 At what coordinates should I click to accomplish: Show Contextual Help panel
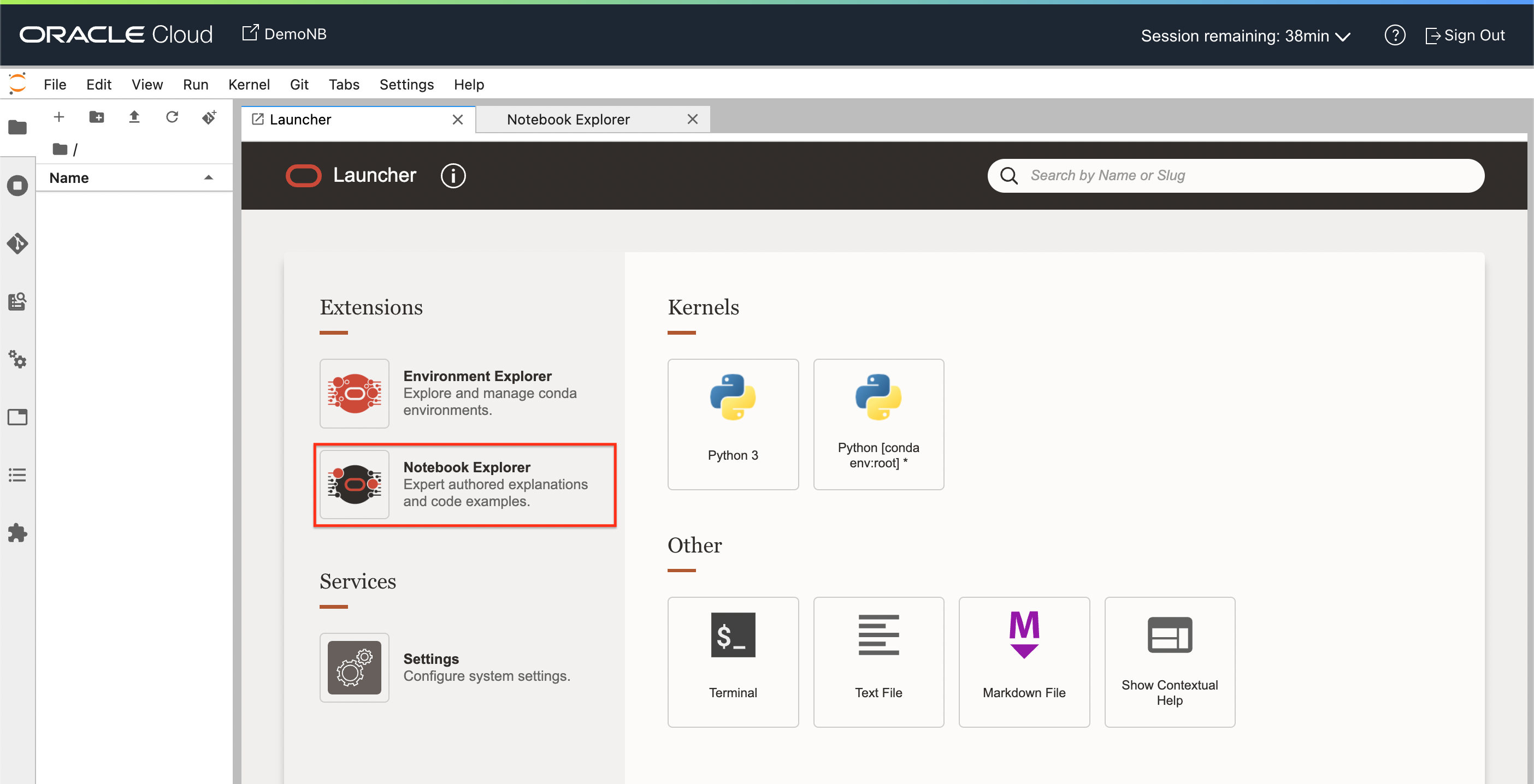(1169, 660)
